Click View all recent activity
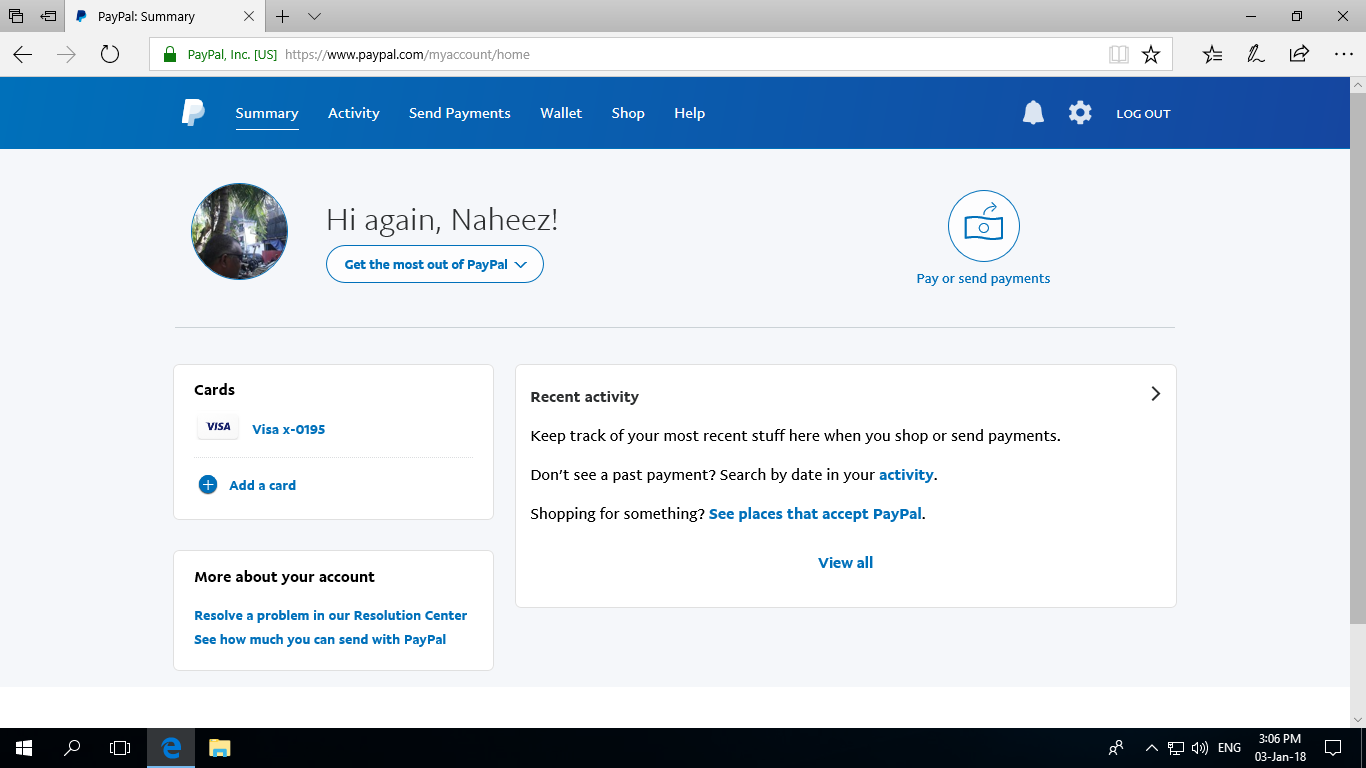The height and width of the screenshot is (768, 1366). [x=845, y=562]
